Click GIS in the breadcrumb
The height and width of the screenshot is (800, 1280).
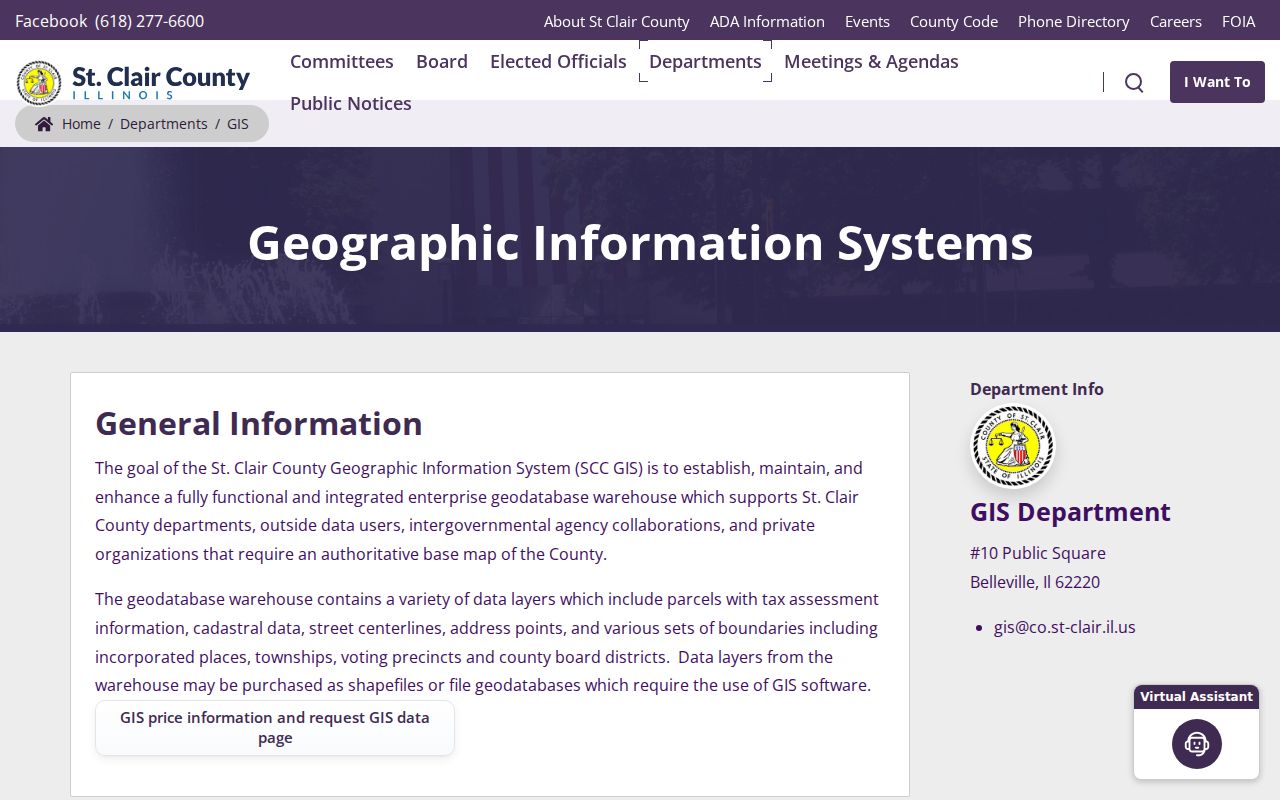click(238, 124)
